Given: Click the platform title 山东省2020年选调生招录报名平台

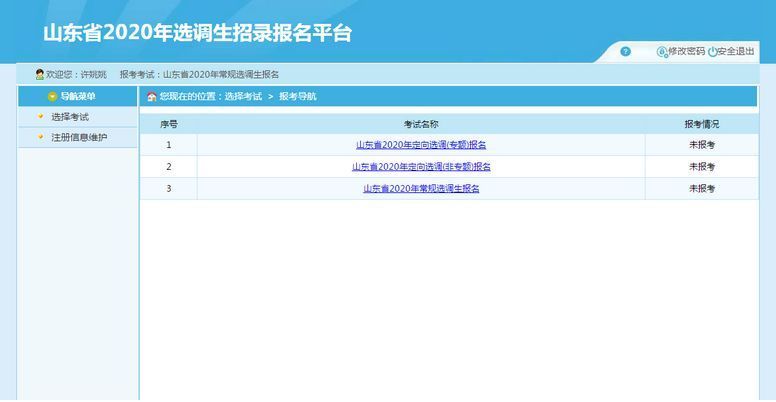Looking at the screenshot, I should pos(197,33).
